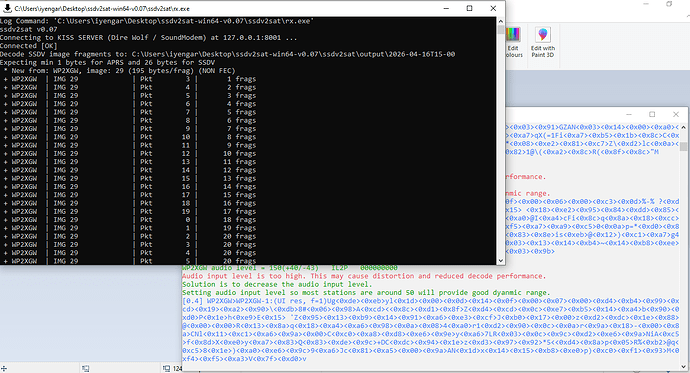690x373 pixels.
Task: Click the 'Connected [OK]' line
Action: click(x=29, y=46)
